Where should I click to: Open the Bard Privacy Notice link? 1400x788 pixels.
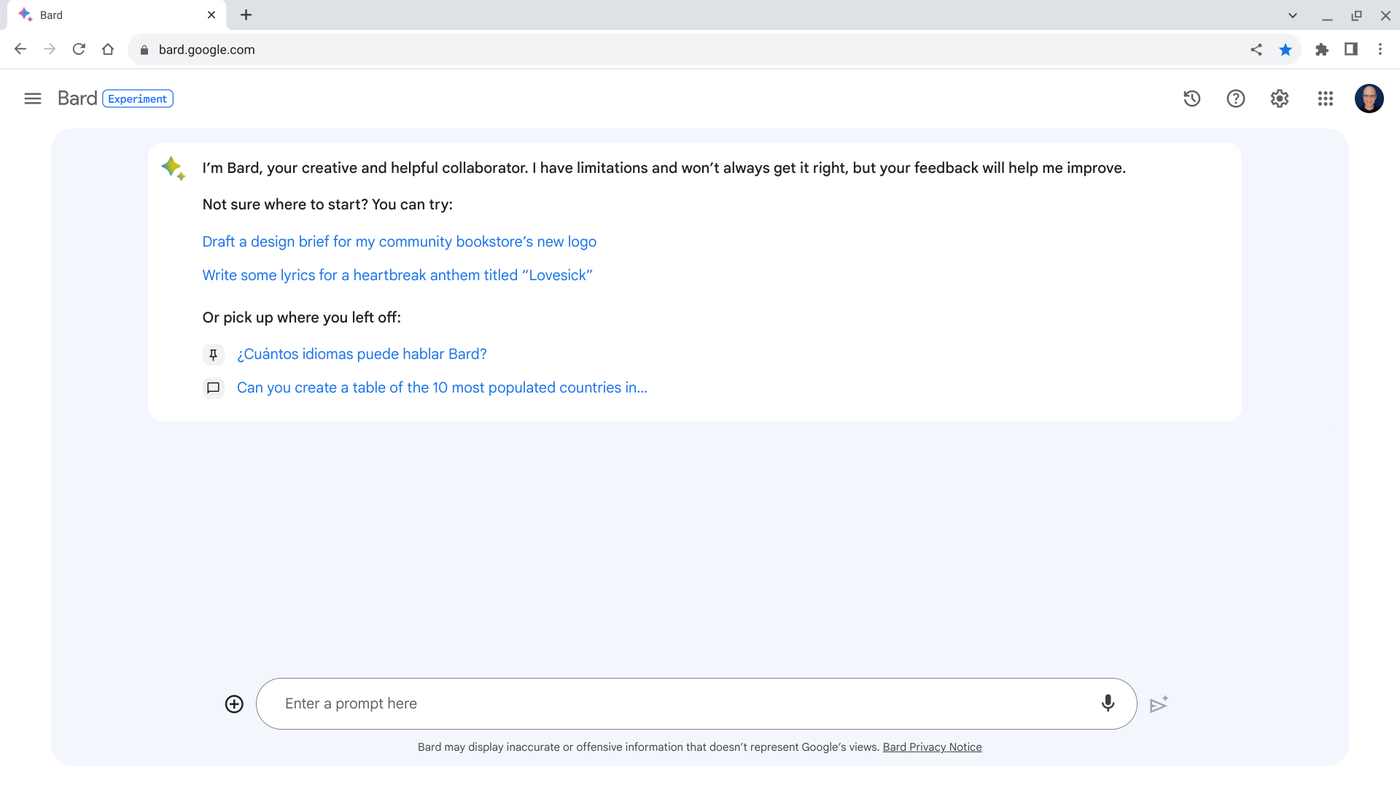[x=931, y=746]
